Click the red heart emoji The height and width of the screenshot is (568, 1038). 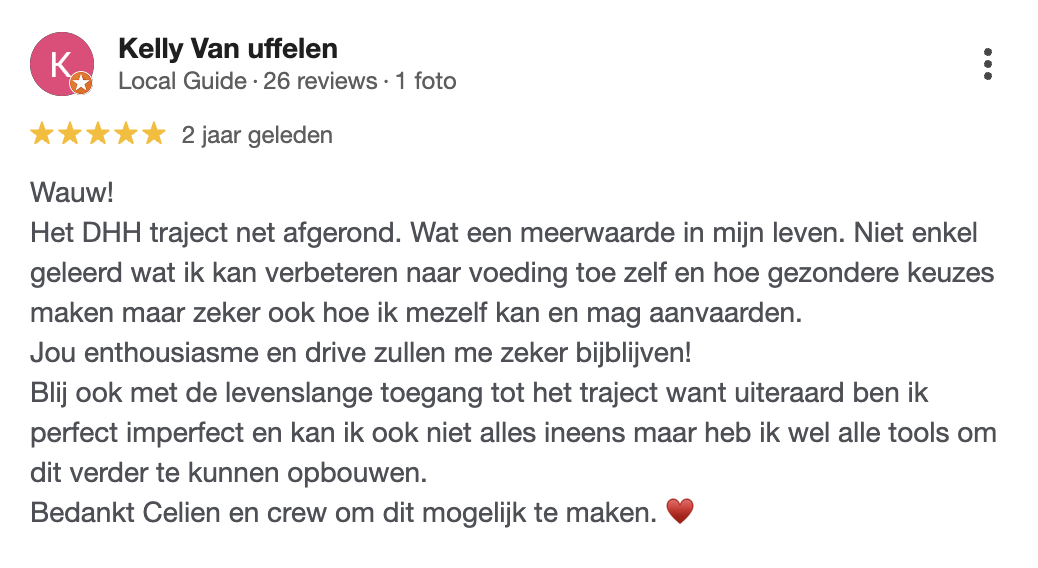[679, 513]
